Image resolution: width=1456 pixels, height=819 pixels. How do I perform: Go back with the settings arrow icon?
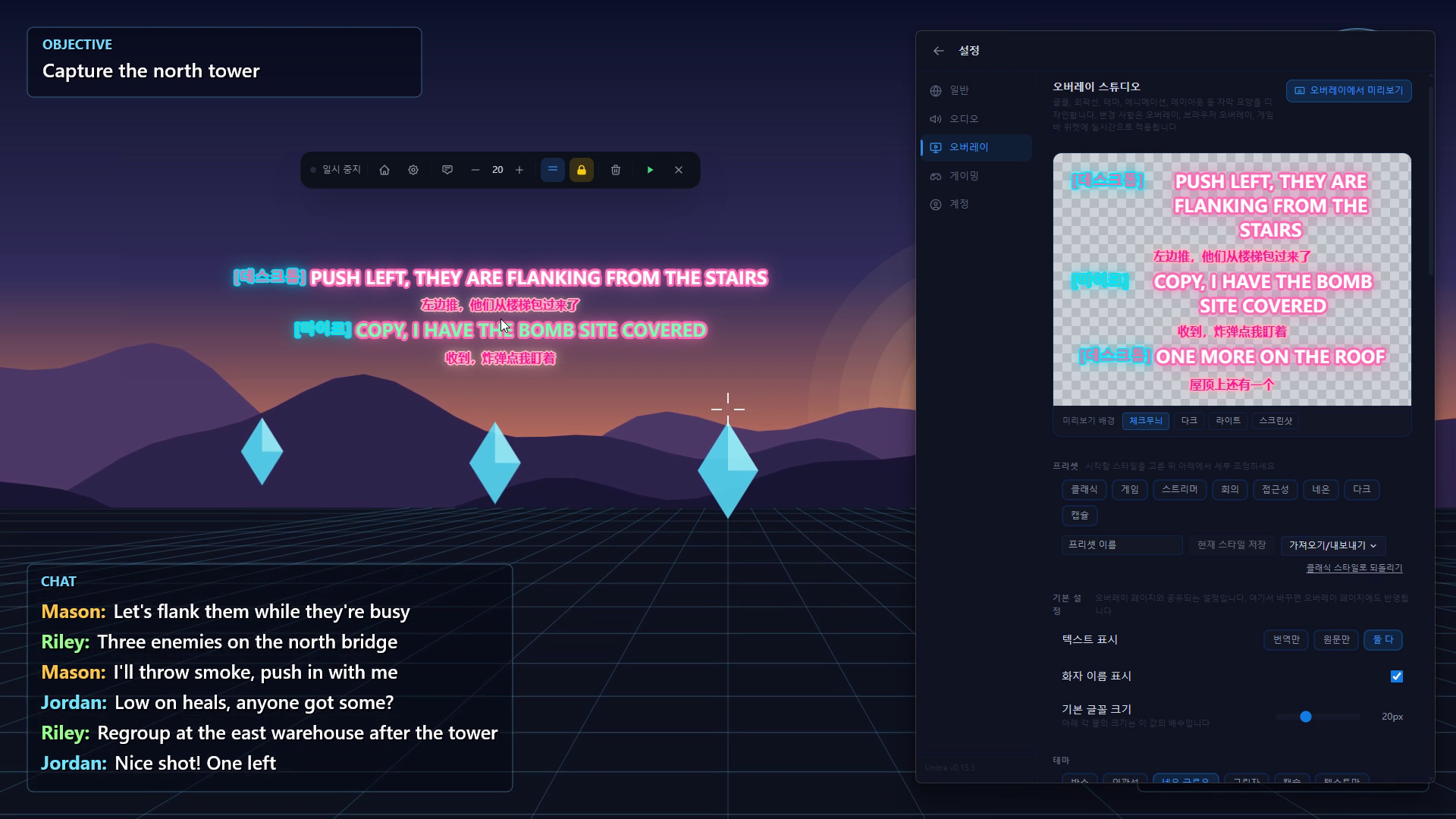pyautogui.click(x=939, y=51)
